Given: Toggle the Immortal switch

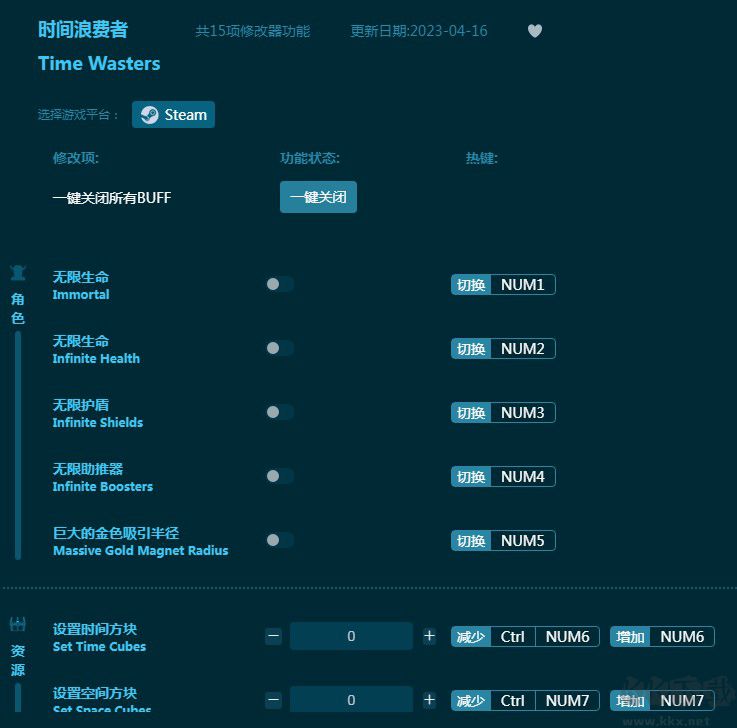Looking at the screenshot, I should click(280, 284).
